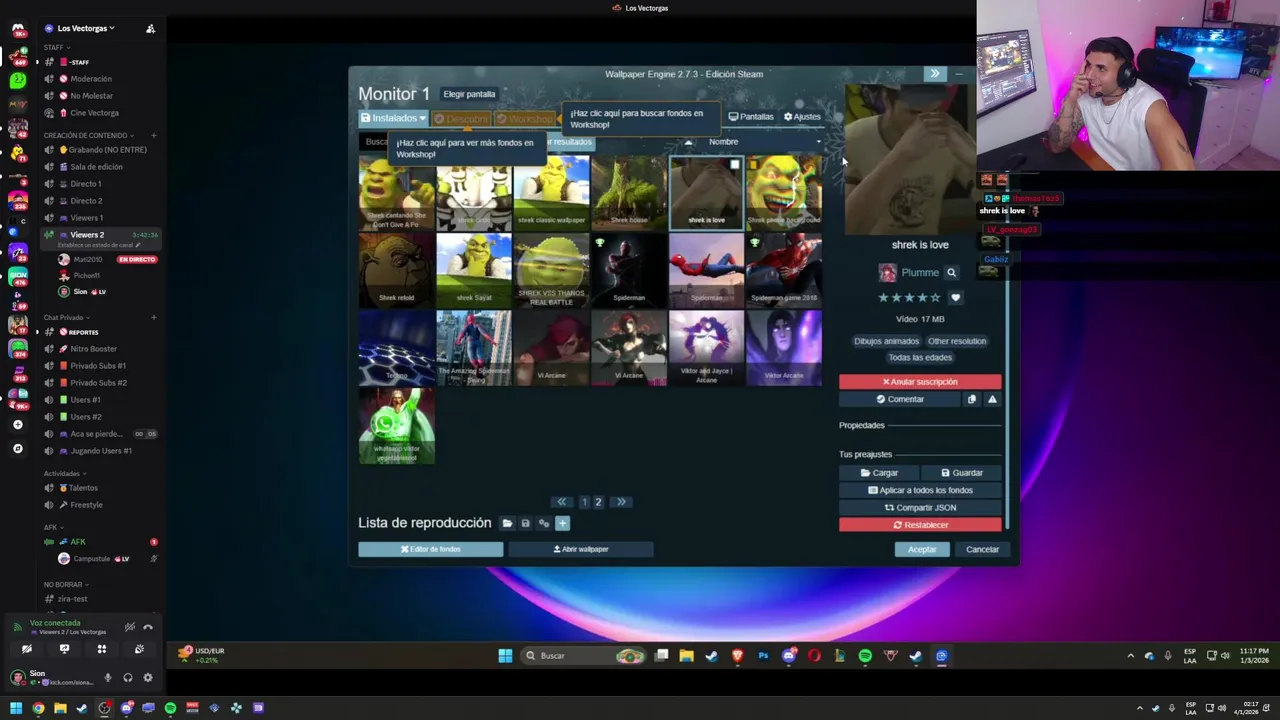This screenshot has width=1280, height=720.
Task: Click Comentar button
Action: 900,399
